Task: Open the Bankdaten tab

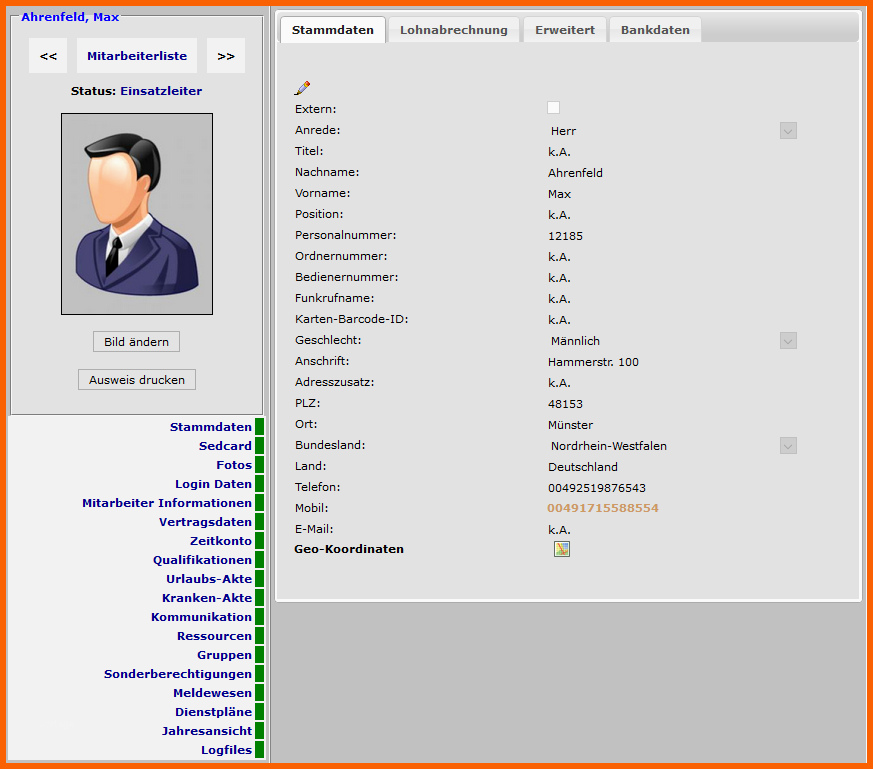Action: [x=655, y=30]
